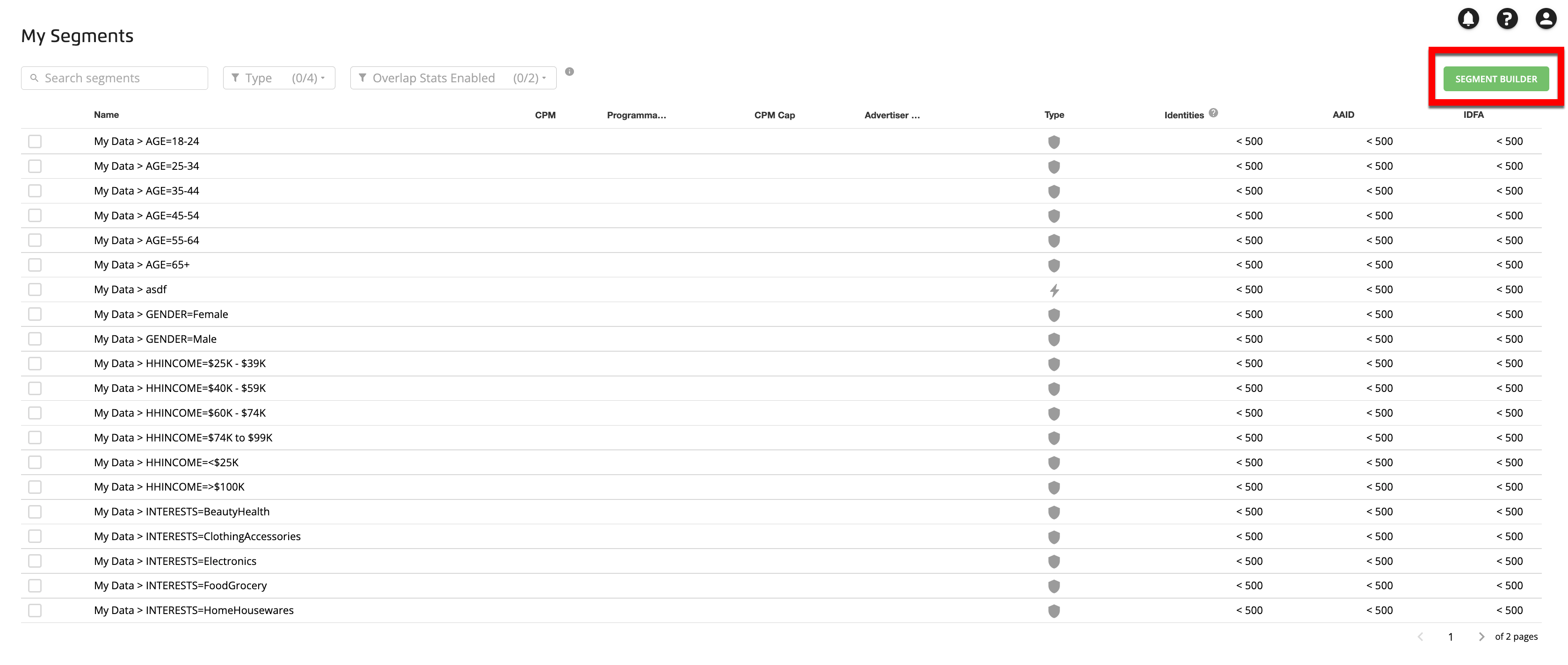Image resolution: width=1568 pixels, height=665 pixels.
Task: Open segment My Data > INTERESTS=FoodGrocery
Action: [x=180, y=585]
